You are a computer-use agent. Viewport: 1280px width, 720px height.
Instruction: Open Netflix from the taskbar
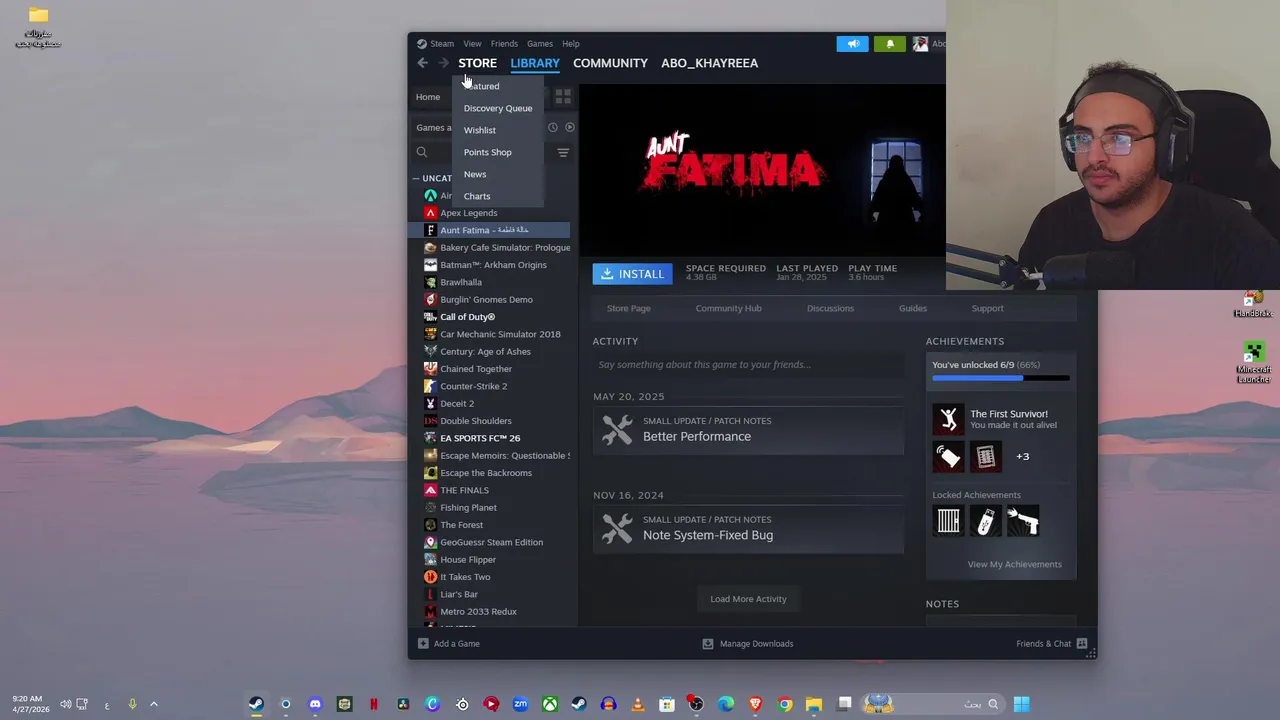[x=373, y=704]
